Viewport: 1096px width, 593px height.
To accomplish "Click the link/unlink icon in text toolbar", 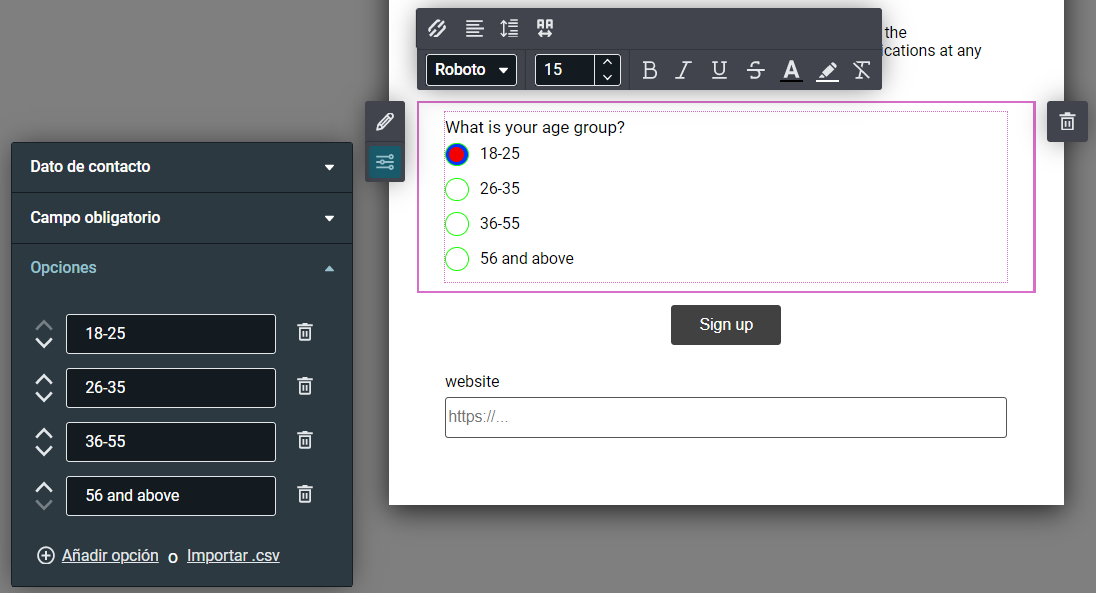I will pyautogui.click(x=437, y=28).
